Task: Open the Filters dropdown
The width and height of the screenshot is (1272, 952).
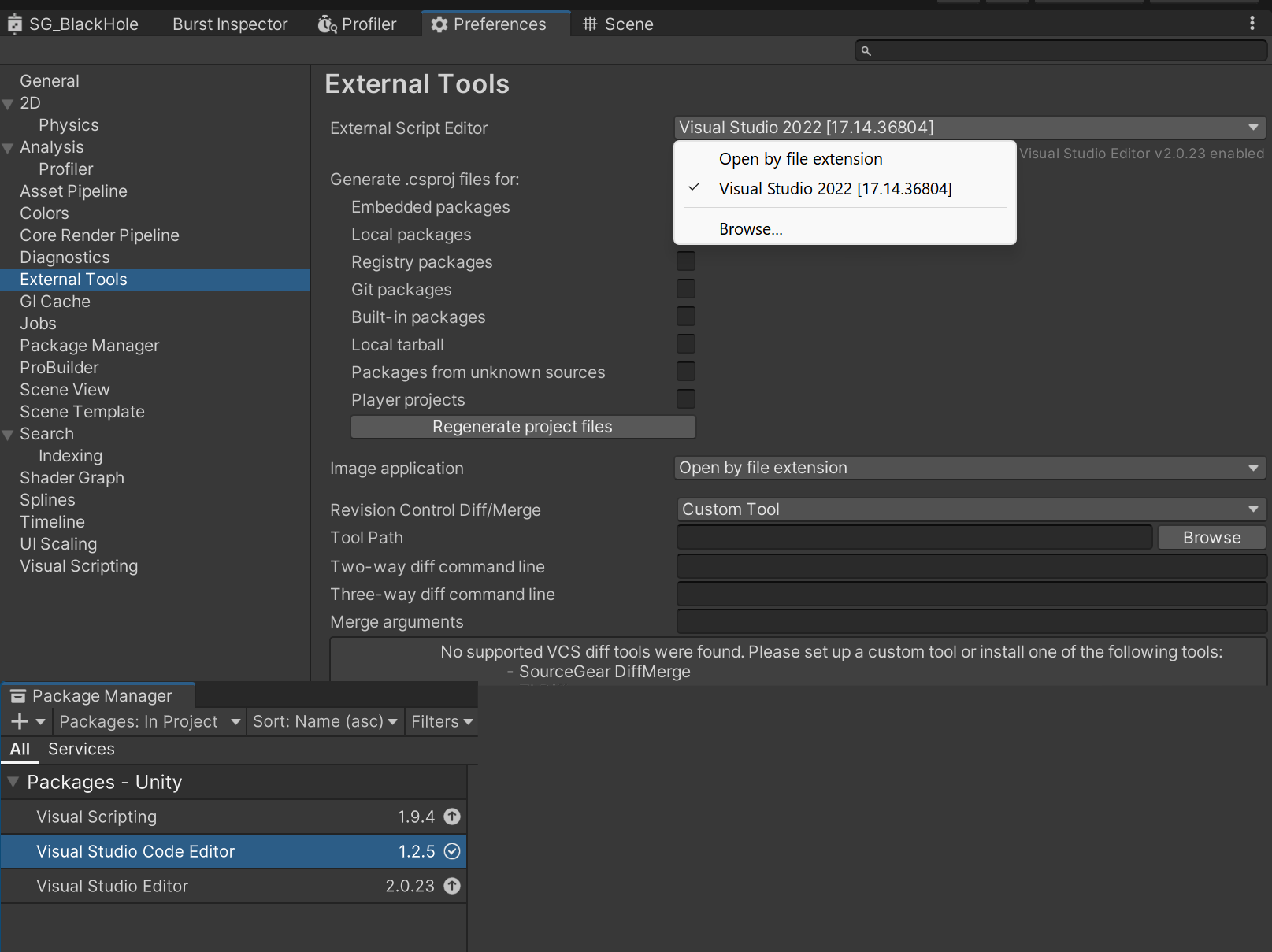Action: pyautogui.click(x=442, y=721)
